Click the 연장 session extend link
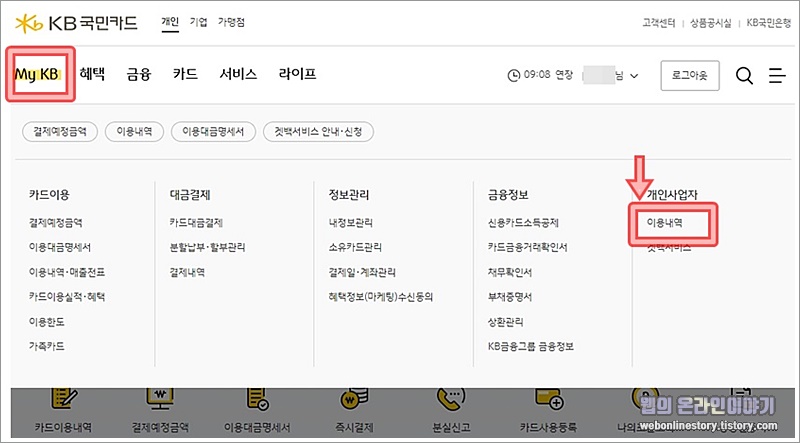This screenshot has width=800, height=443. (564, 75)
